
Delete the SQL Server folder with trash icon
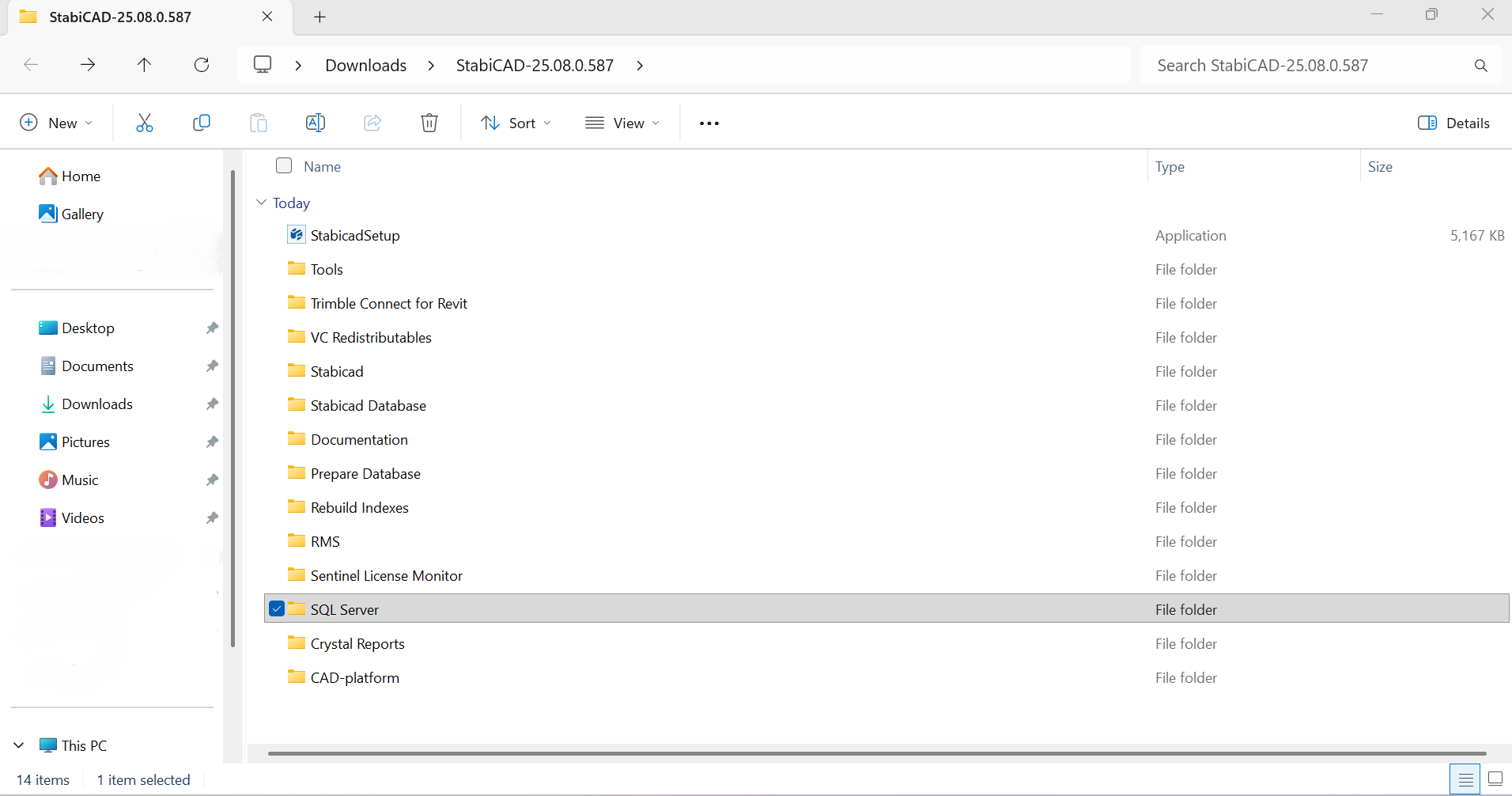tap(429, 123)
